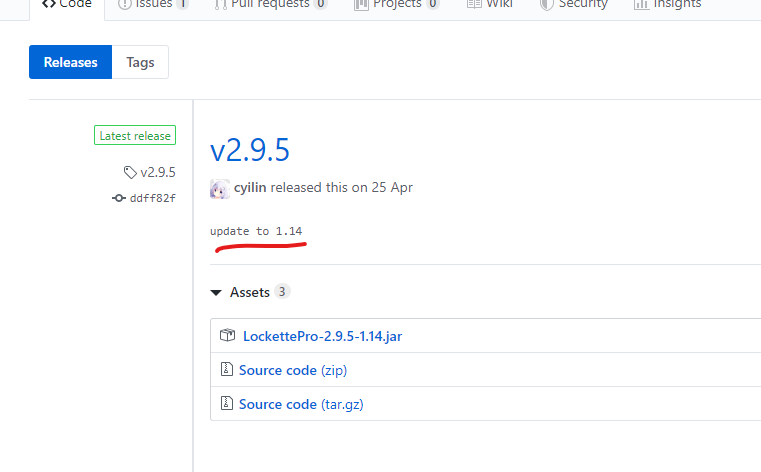761x472 pixels.
Task: Open the Pull requests tab
Action: point(270,4)
